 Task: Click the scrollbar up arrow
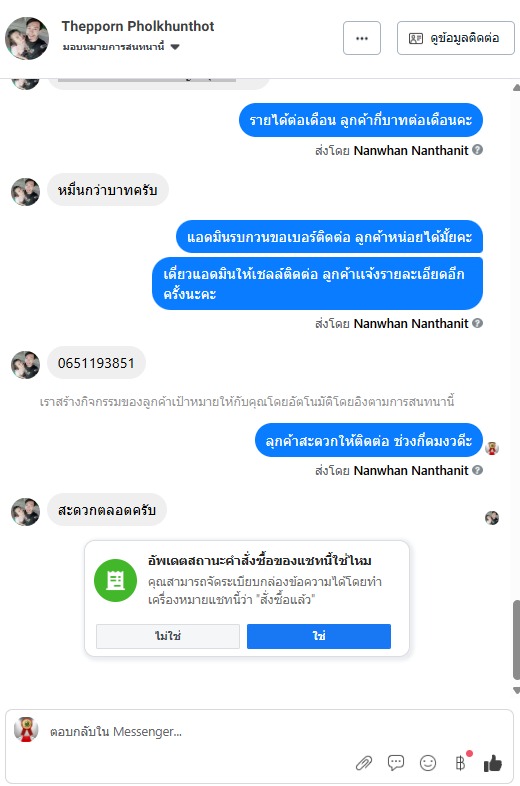(516, 88)
